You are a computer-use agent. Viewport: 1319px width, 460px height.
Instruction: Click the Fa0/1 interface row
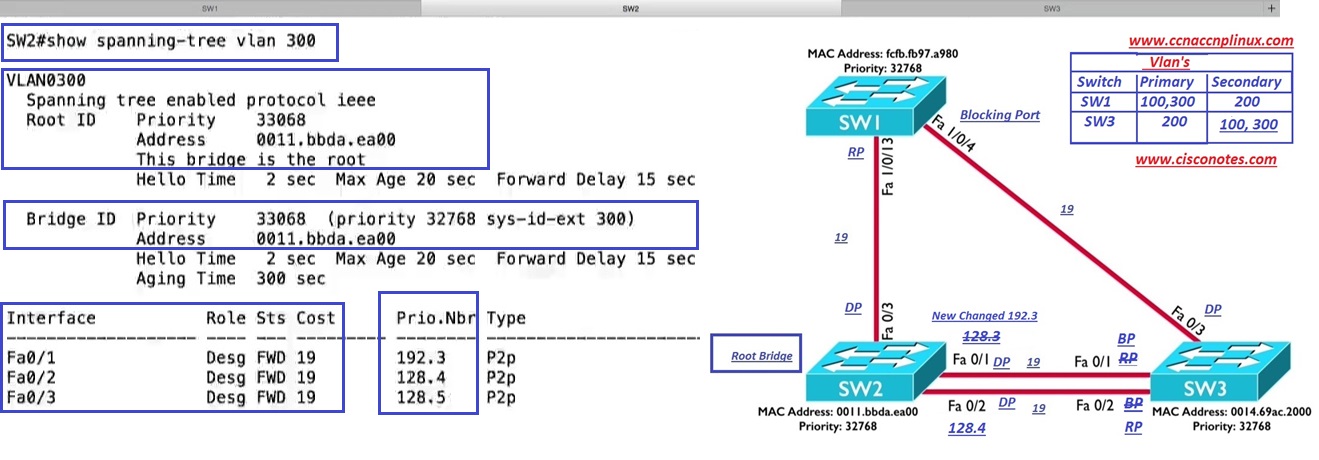click(261, 358)
